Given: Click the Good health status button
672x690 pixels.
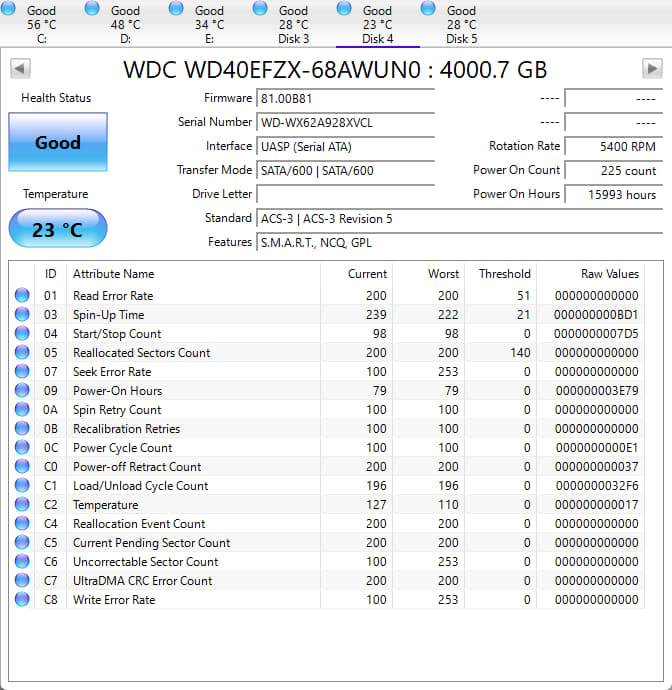Looking at the screenshot, I should coord(58,142).
